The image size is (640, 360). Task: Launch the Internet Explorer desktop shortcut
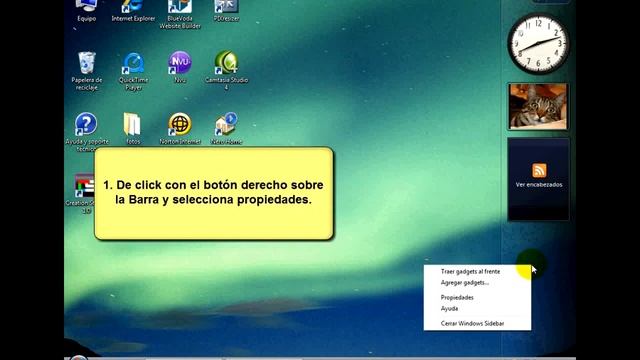[133, 9]
